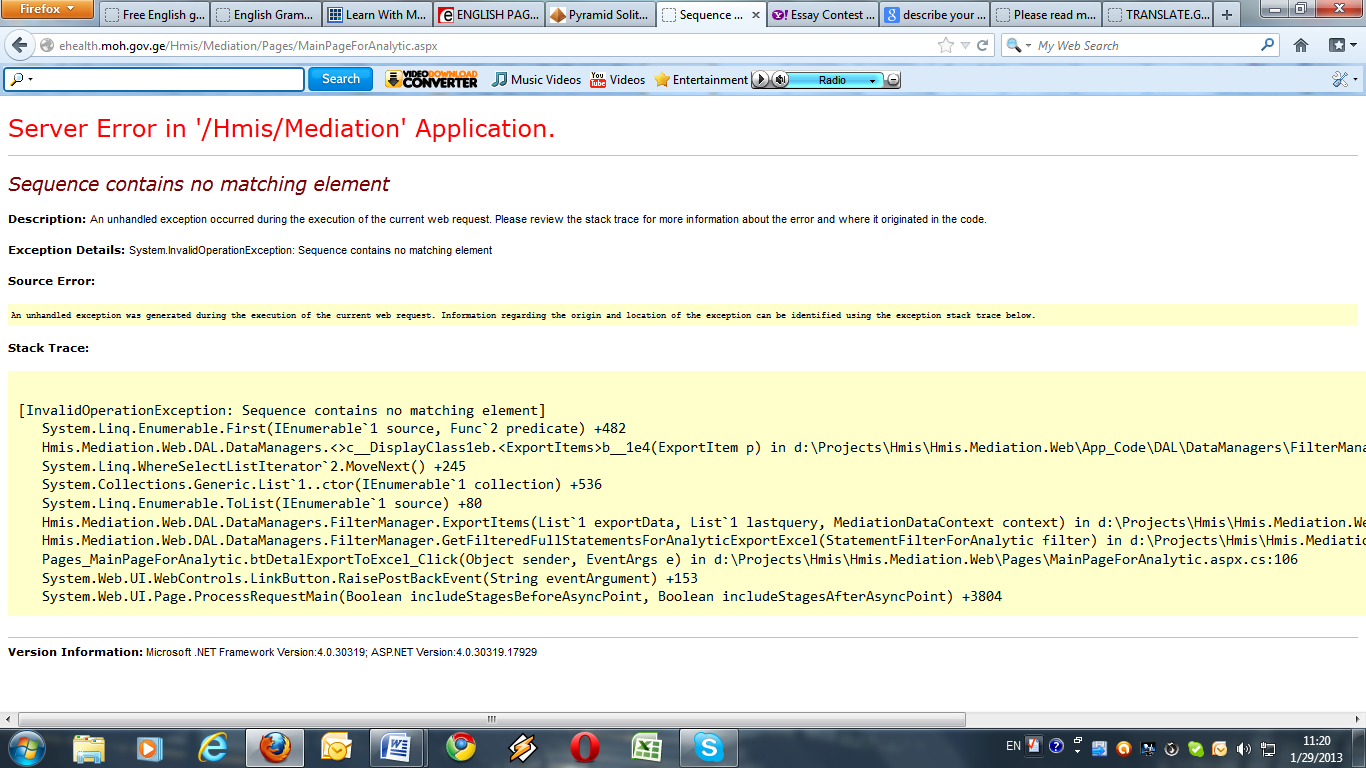Switch to the Essay Contest tab
This screenshot has width=1366, height=768.
823,15
